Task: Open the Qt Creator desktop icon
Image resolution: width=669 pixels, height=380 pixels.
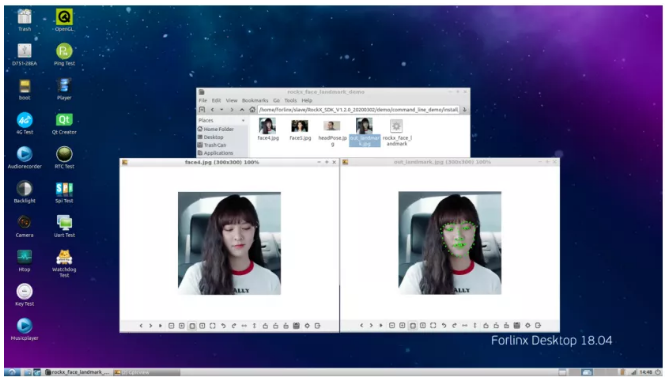Action: [64, 124]
